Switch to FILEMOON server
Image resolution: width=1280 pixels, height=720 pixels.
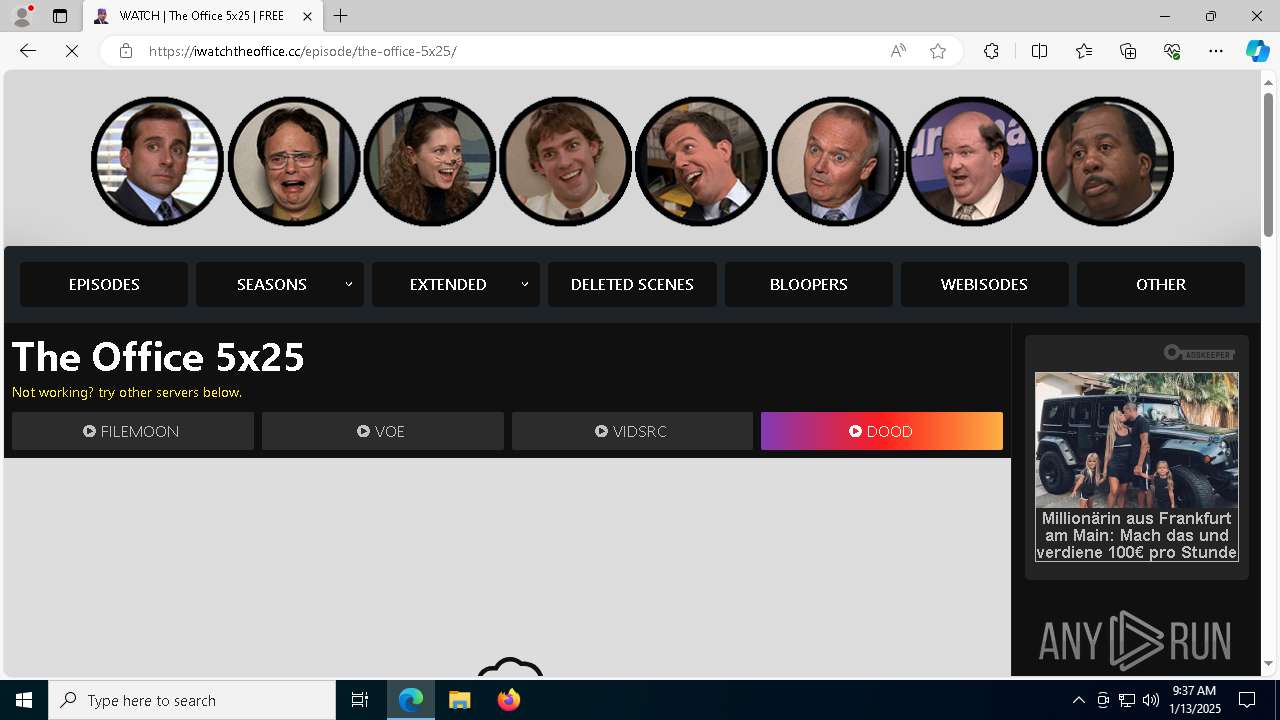click(x=133, y=431)
